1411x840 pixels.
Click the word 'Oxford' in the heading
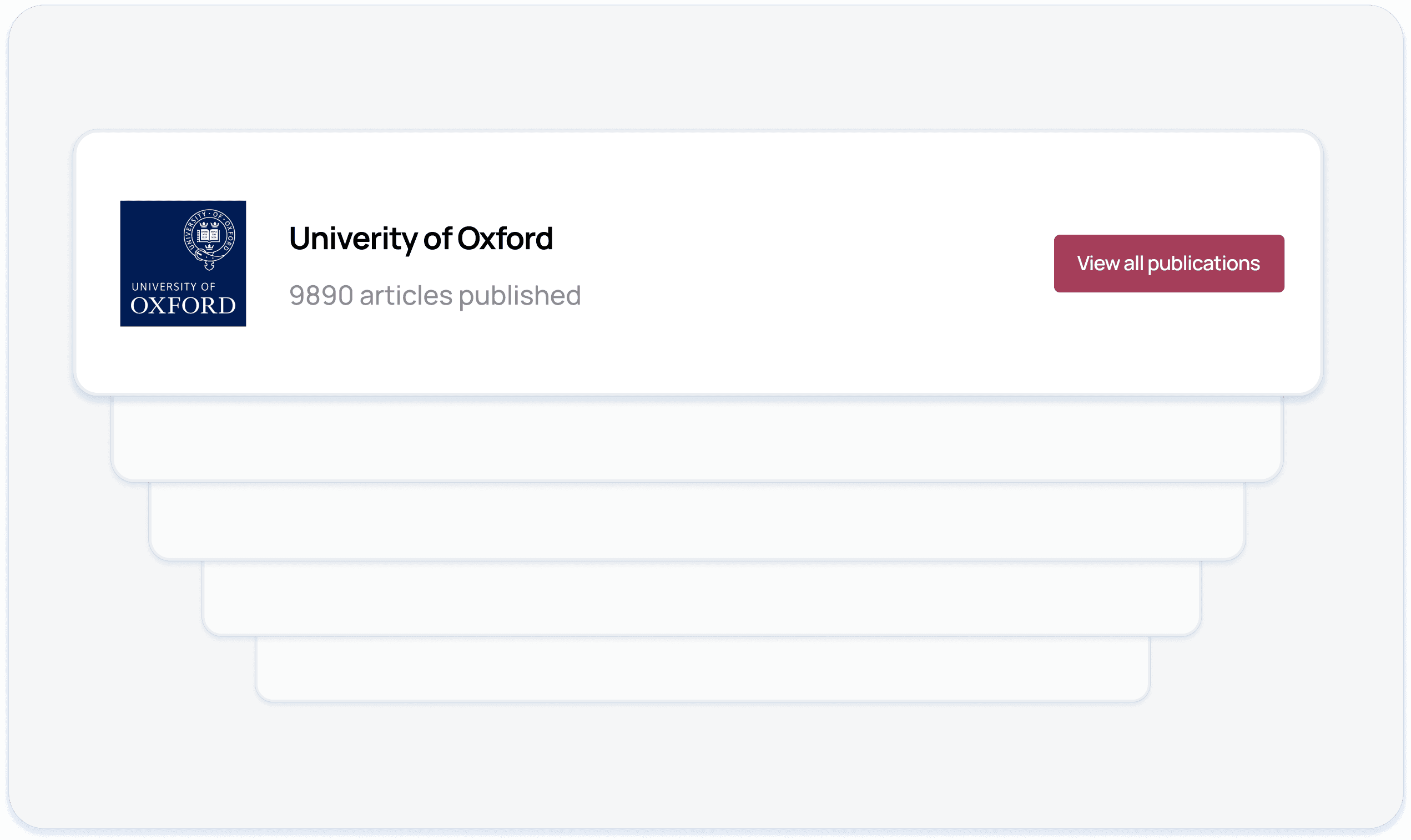point(505,239)
